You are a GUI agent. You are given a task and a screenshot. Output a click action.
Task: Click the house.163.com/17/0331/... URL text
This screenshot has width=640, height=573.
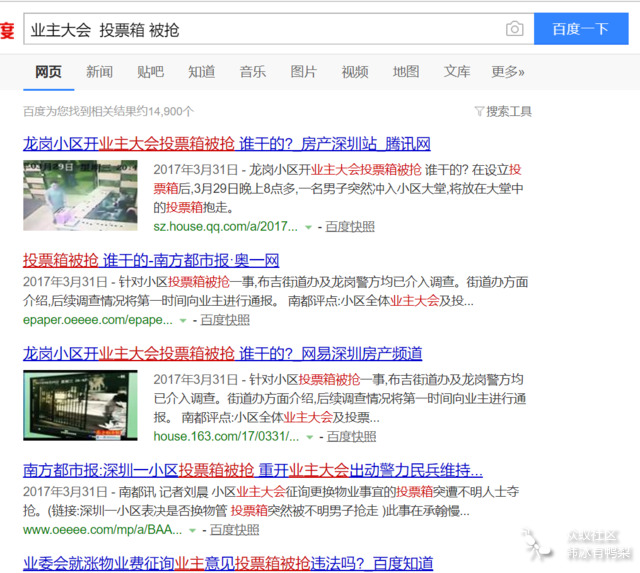[x=227, y=437]
